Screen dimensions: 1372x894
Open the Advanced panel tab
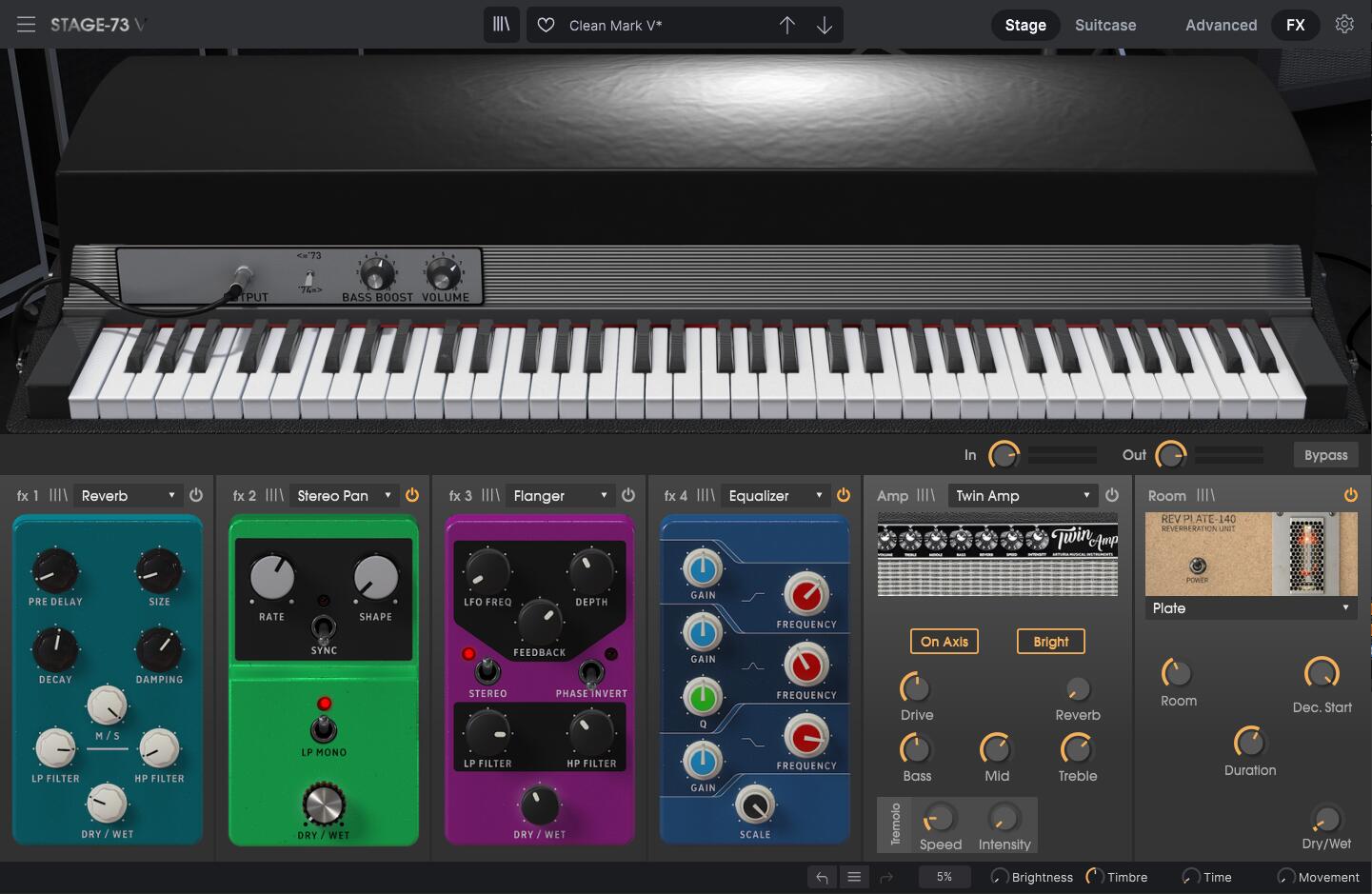(x=1221, y=26)
